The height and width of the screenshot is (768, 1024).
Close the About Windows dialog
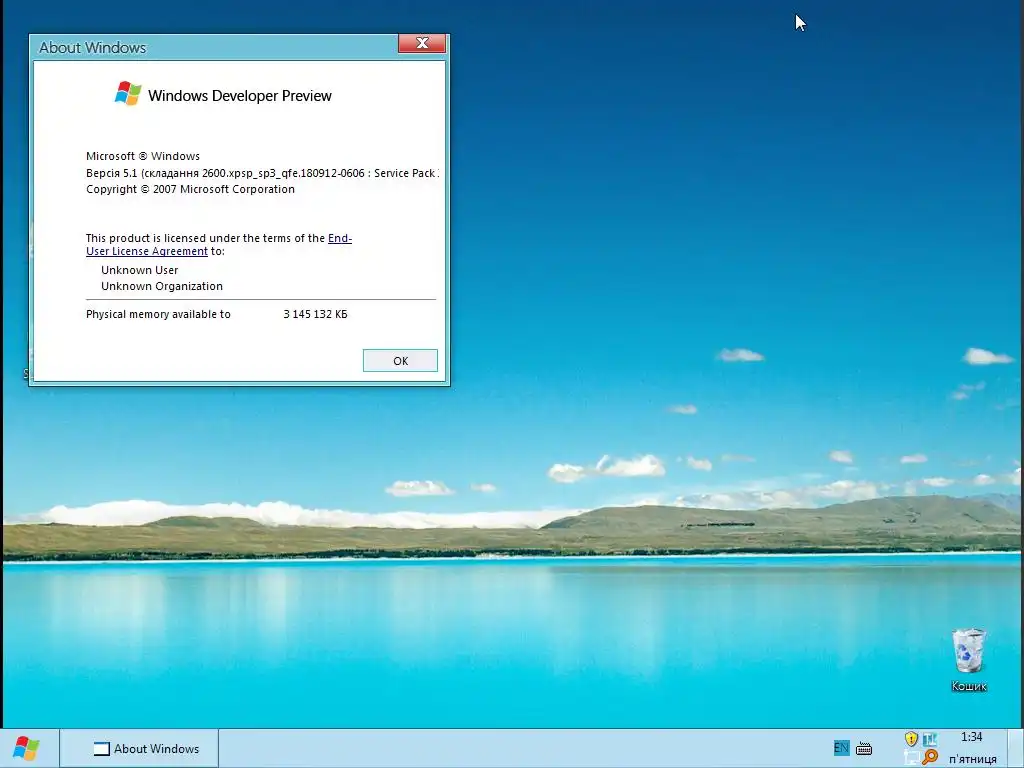[422, 43]
